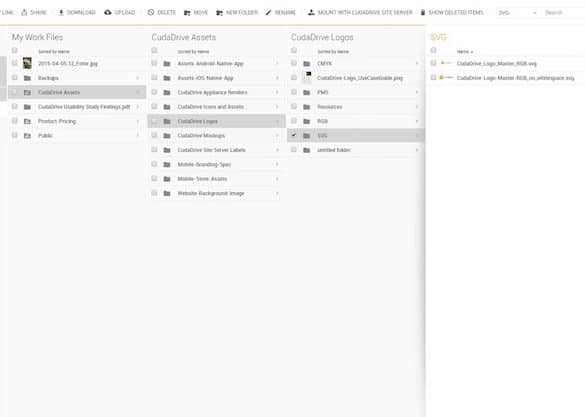585x417 pixels.
Task: Check the Assets-iOS-Native-App checkbox
Action: pyautogui.click(x=154, y=78)
